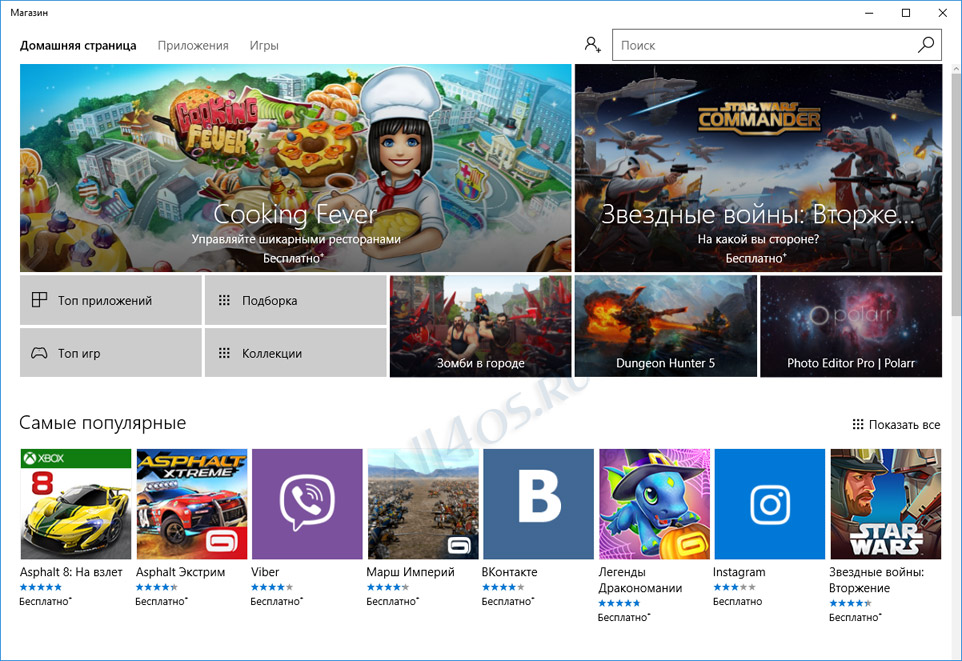Open Зомби в городе thumbnail
The image size is (962, 661).
480,326
